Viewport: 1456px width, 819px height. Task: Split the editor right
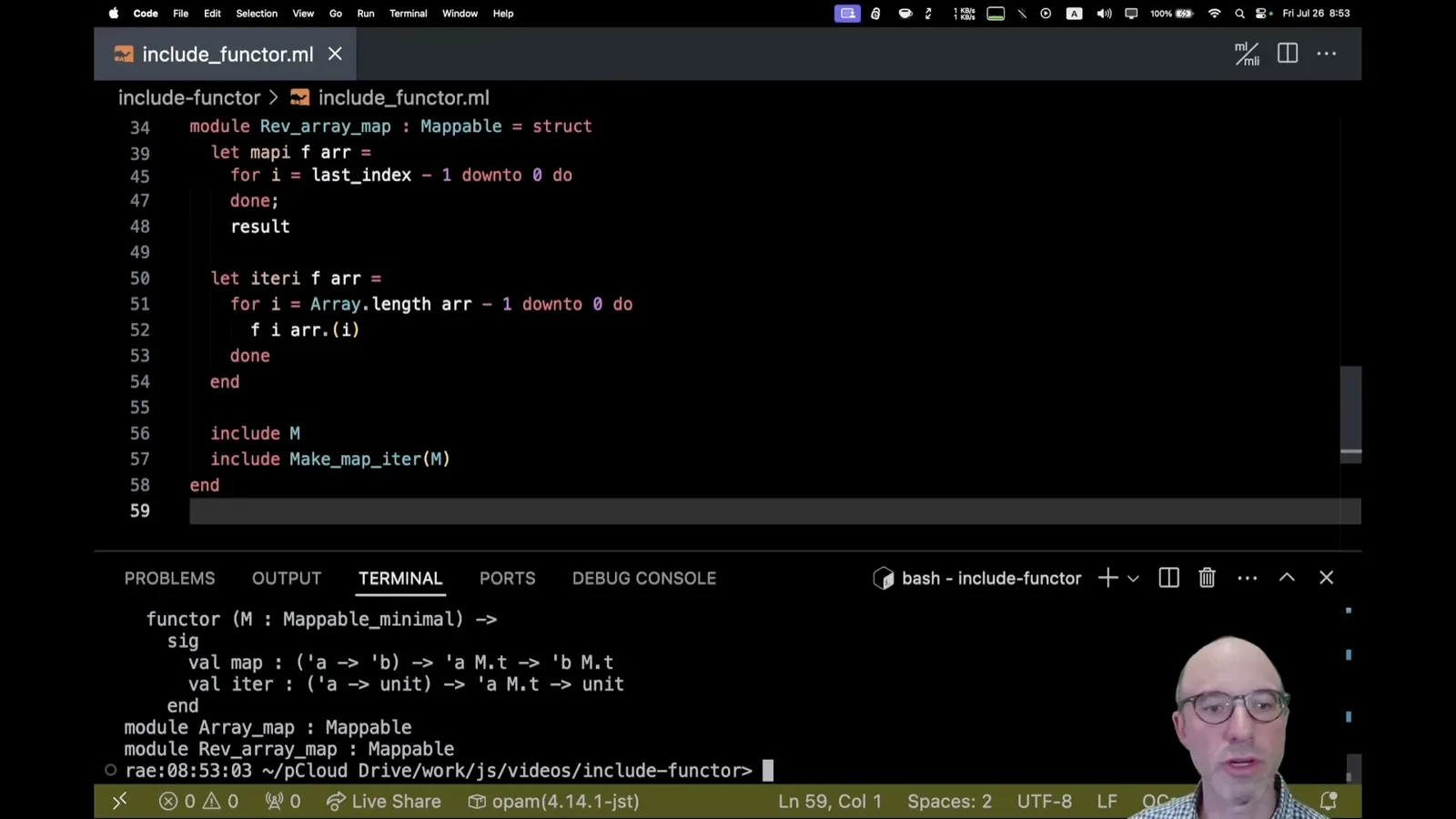1288,54
